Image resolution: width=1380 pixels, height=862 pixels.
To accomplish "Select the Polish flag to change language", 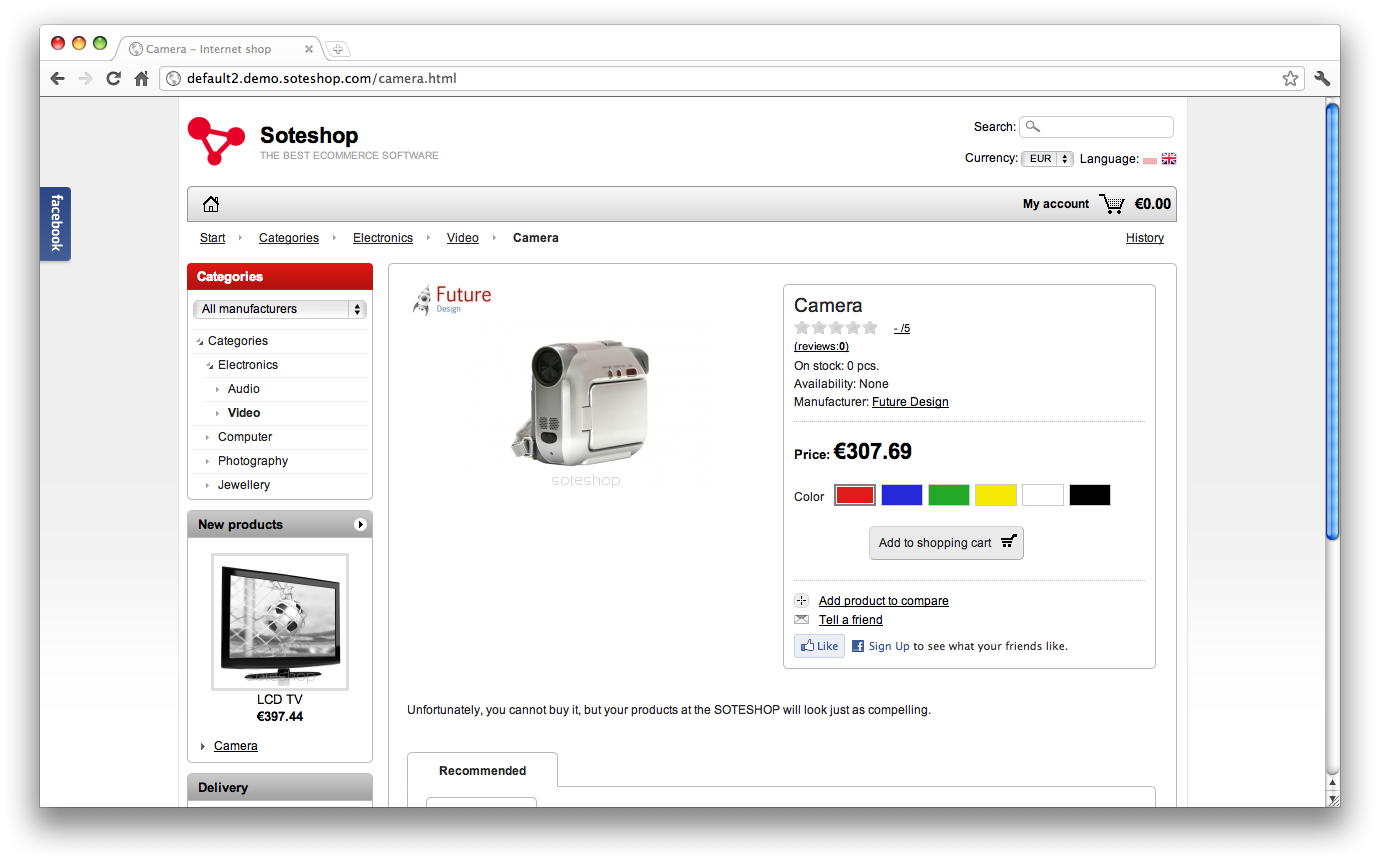I will 1149,158.
